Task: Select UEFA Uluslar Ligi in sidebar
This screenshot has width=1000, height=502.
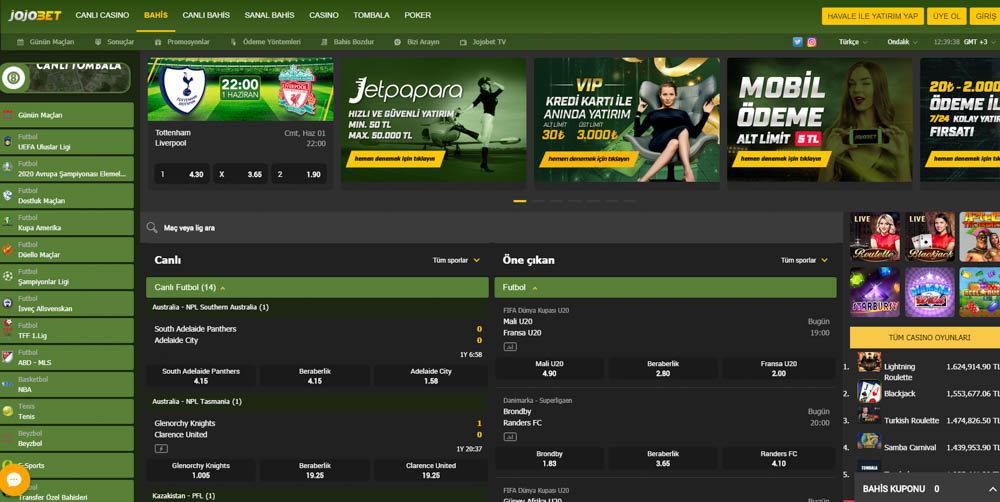Action: [x=67, y=142]
